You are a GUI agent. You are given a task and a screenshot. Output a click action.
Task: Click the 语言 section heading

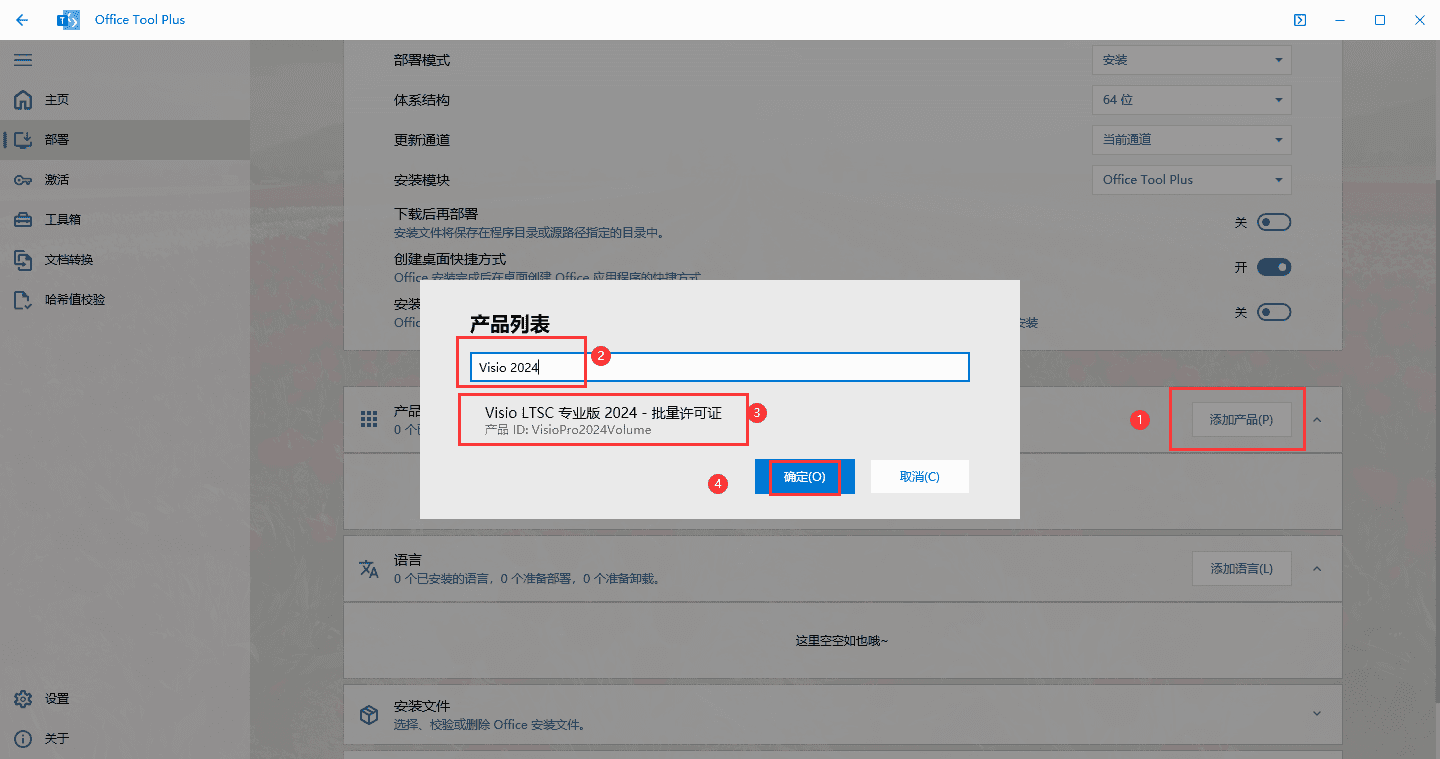[x=408, y=560]
